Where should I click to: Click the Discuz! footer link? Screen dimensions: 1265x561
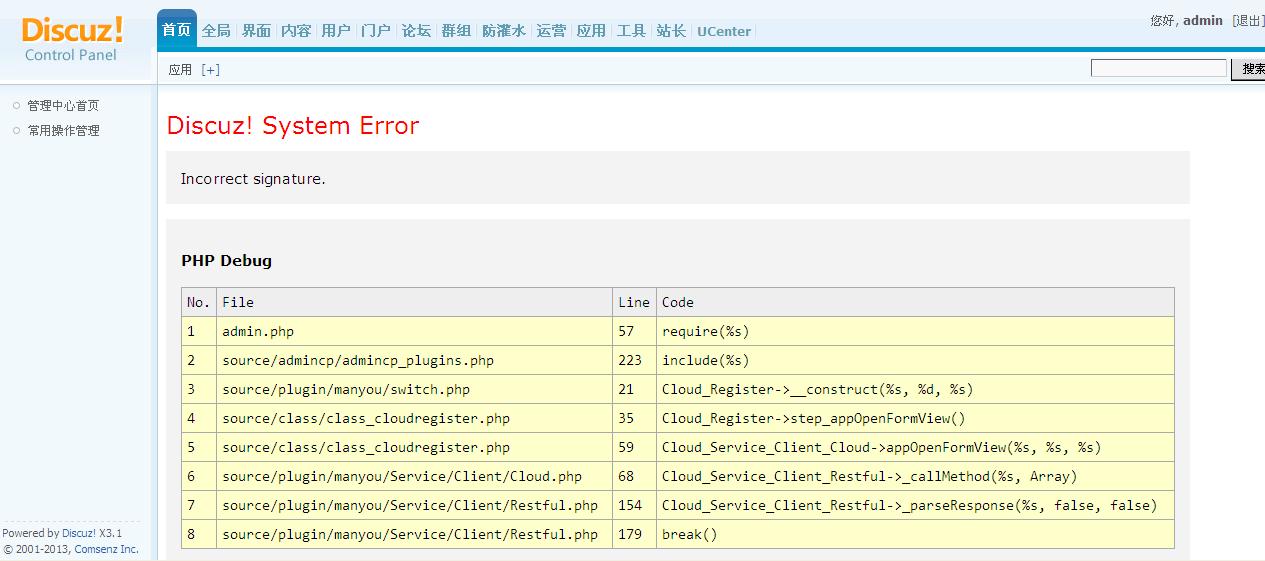pos(79,533)
